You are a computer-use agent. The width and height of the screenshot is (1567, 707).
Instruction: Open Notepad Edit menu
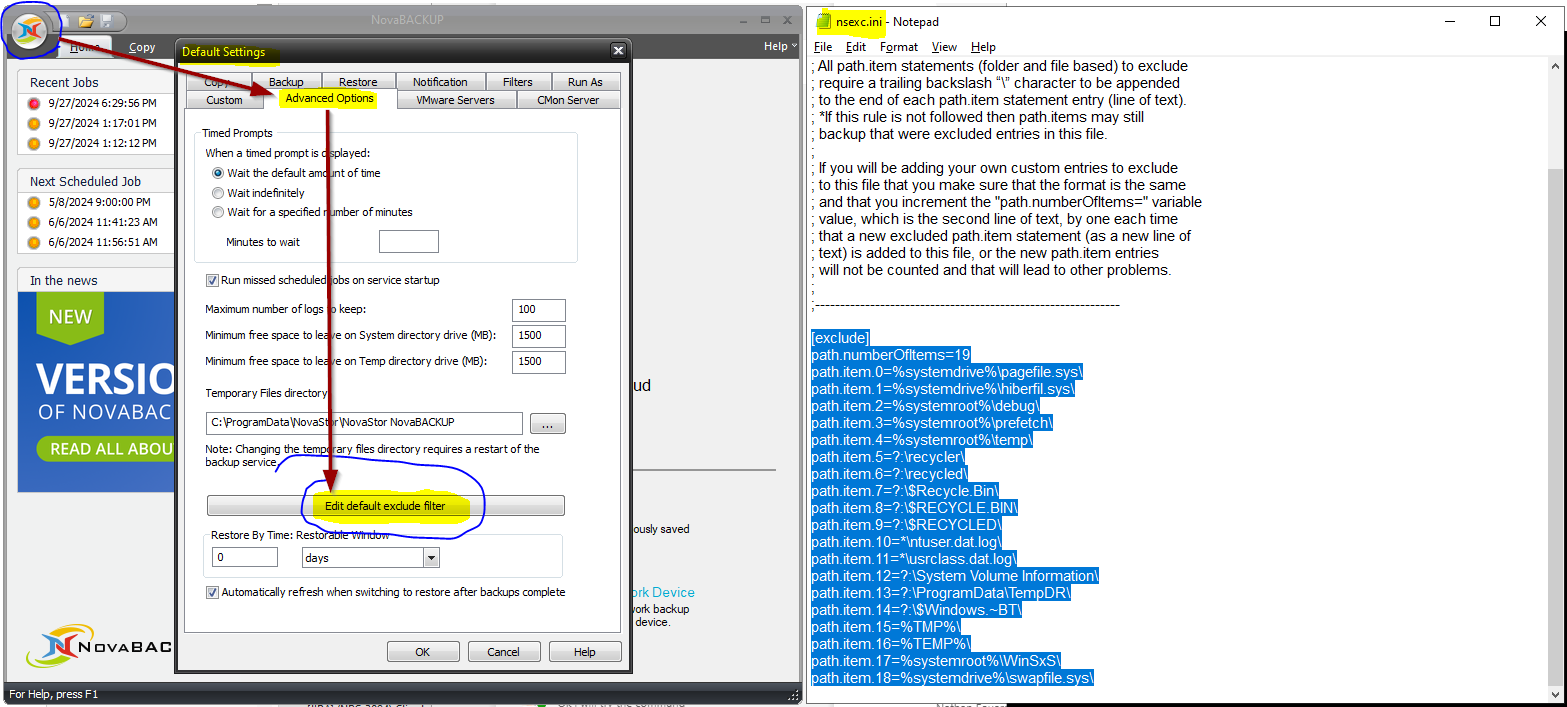tap(856, 47)
